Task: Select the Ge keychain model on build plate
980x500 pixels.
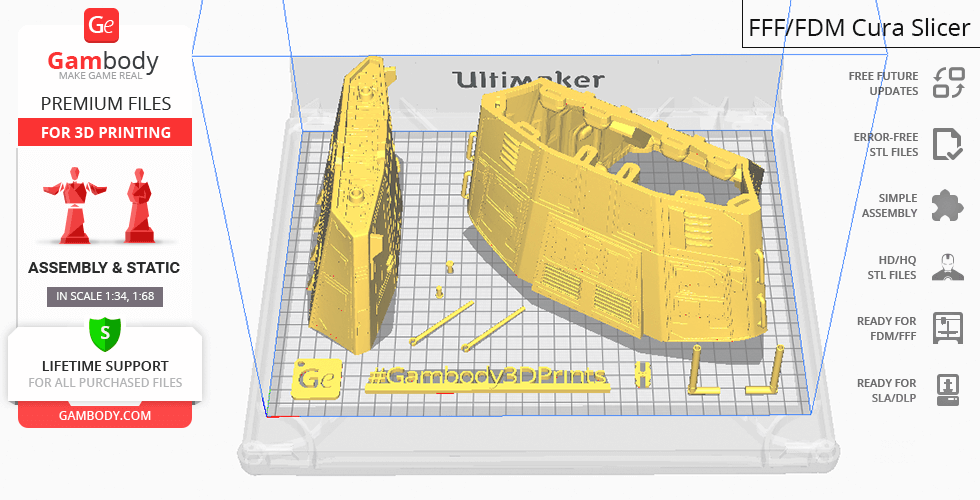Action: (x=317, y=379)
